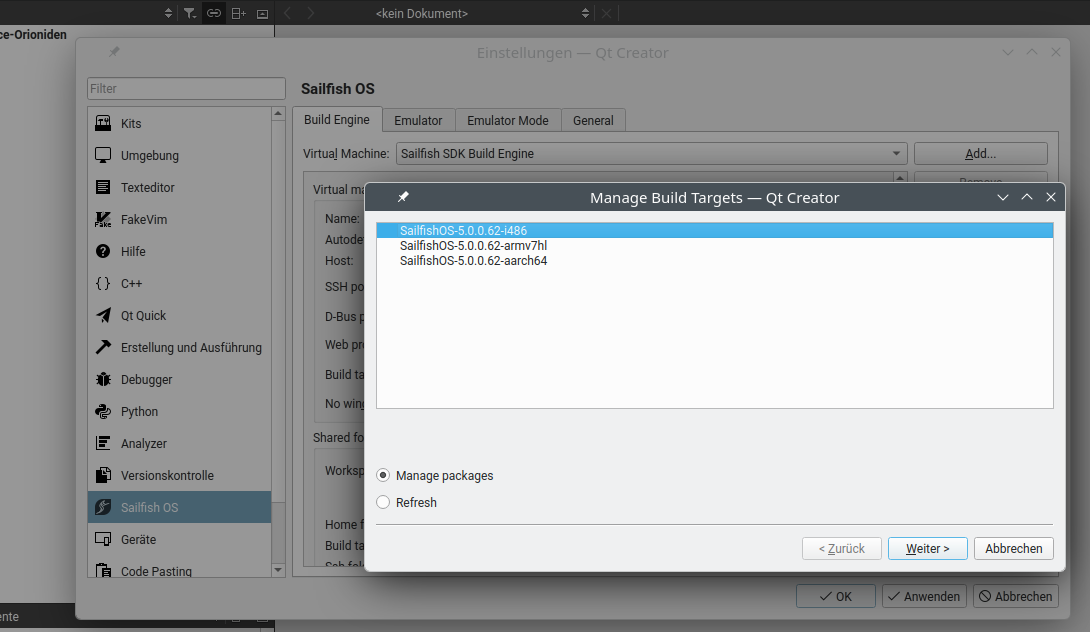Open Versionskontrolle settings icon

[x=103, y=476]
